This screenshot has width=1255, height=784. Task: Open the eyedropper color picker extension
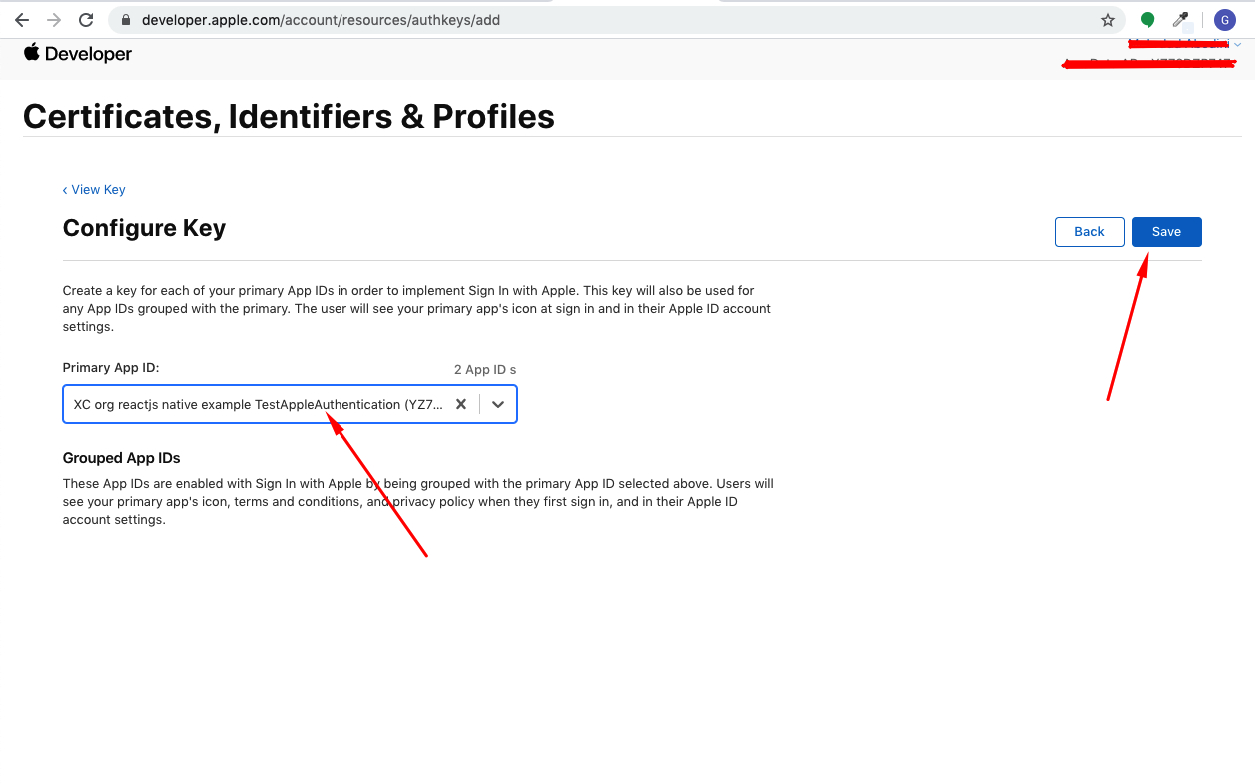coord(1181,20)
